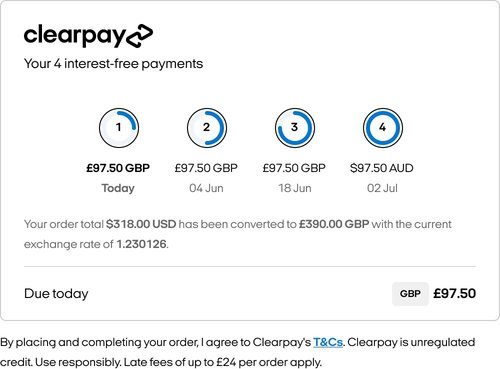Select payment circle number 3
The height and width of the screenshot is (369, 500).
click(x=295, y=128)
